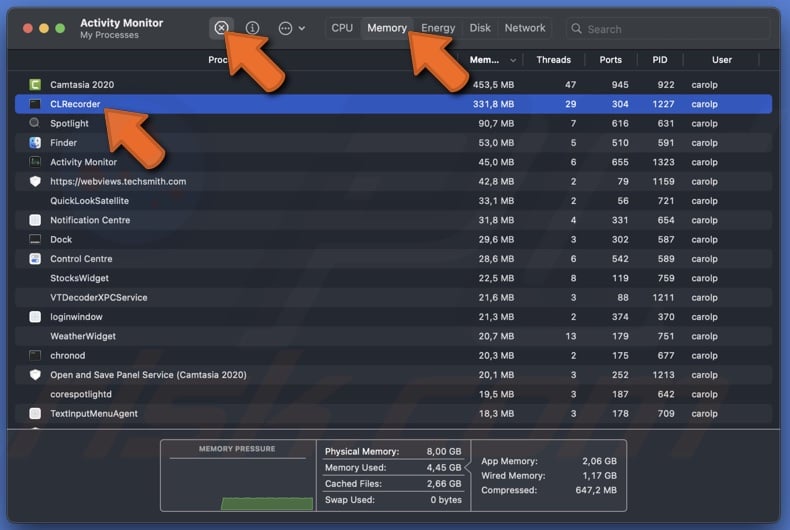The width and height of the screenshot is (790, 530).
Task: Select the Finder process name
Action: tap(63, 143)
